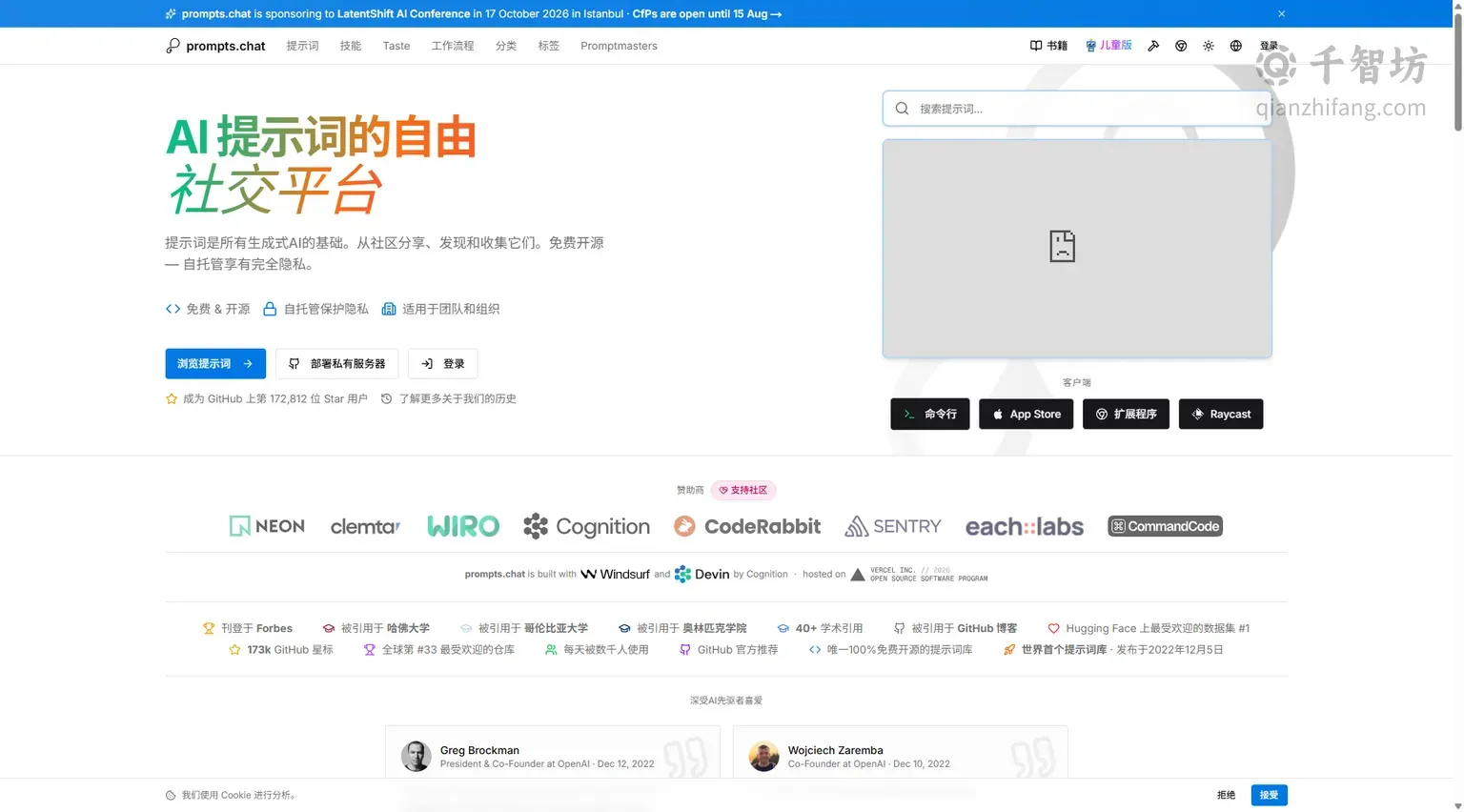1464x812 pixels.
Task: Click the each::labs sponsor logo
Action: coord(1025,526)
